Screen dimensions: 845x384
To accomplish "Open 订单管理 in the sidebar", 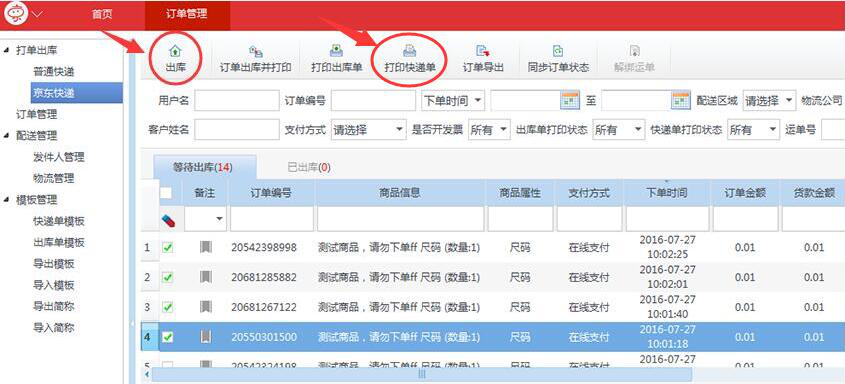I will coord(37,114).
